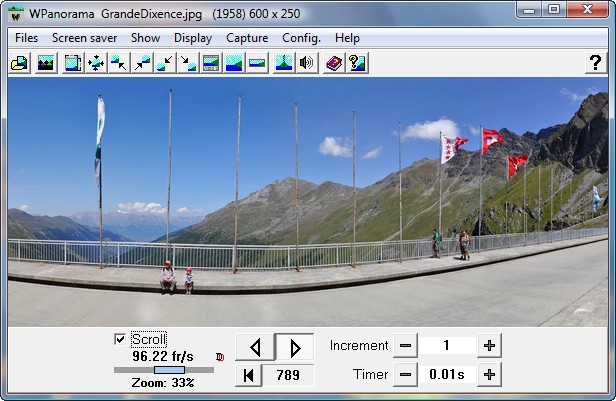Click the scroll right arrow button
Screen dimensions: 616x401
click(295, 347)
